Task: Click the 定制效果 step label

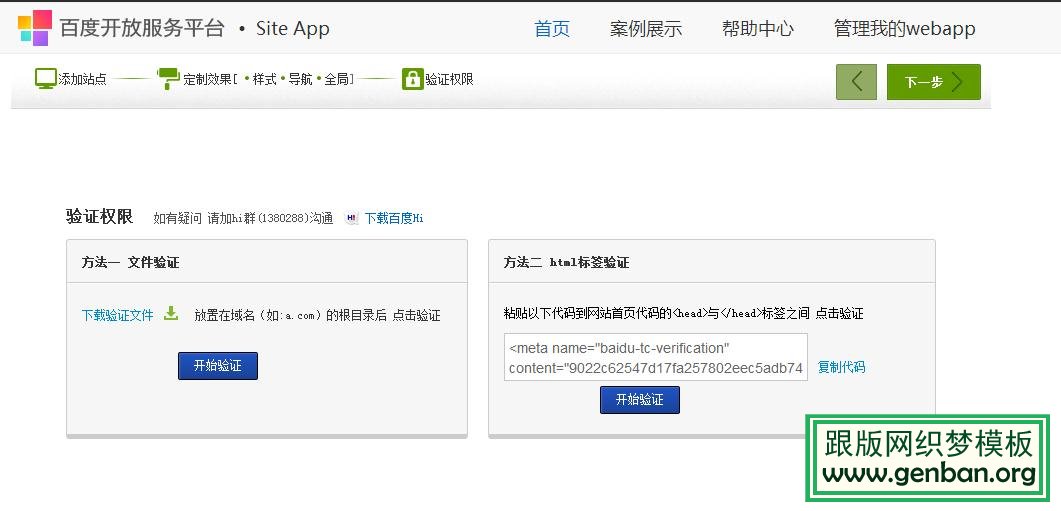Action: [207, 79]
